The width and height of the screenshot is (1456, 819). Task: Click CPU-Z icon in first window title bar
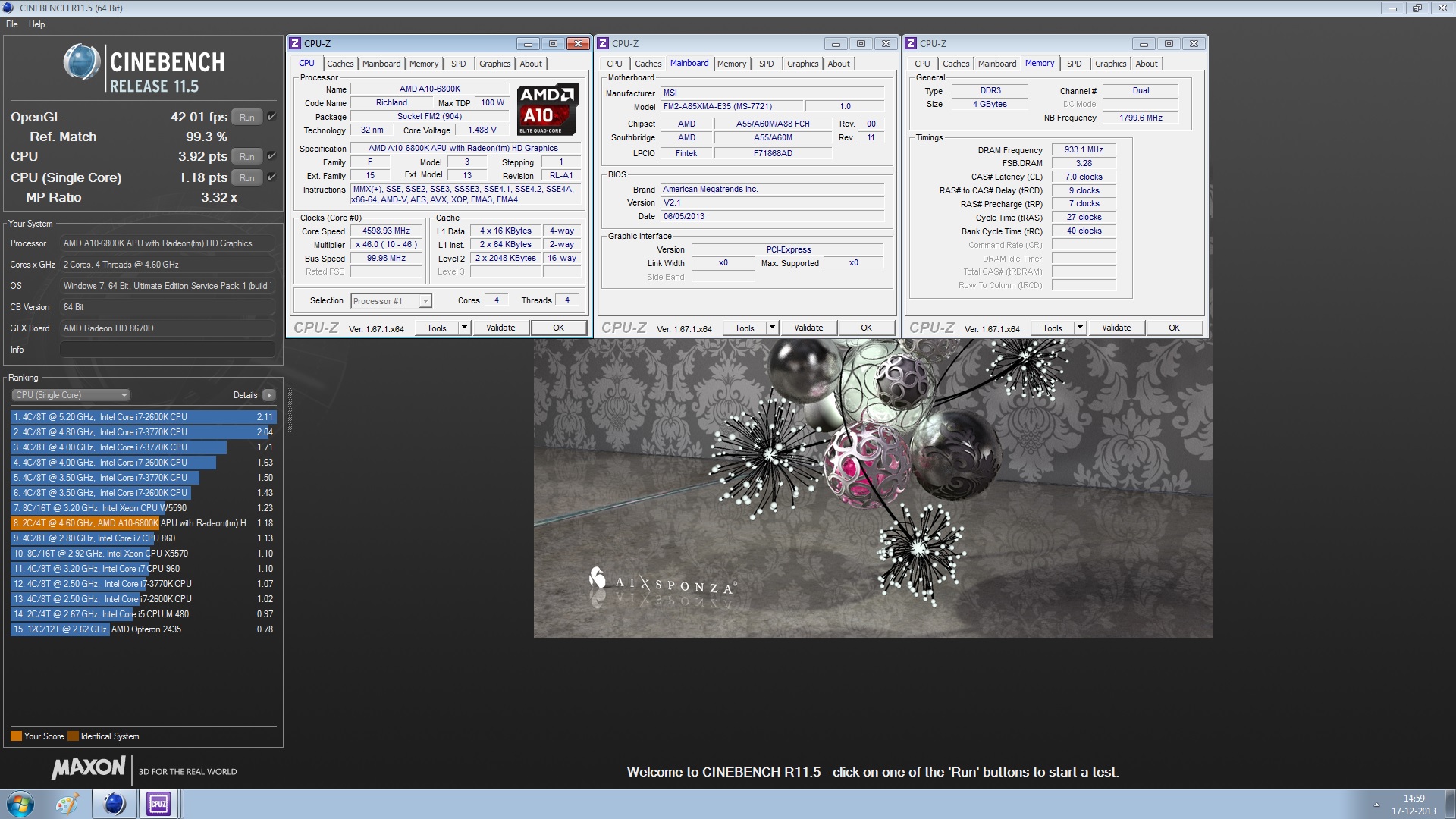click(295, 44)
